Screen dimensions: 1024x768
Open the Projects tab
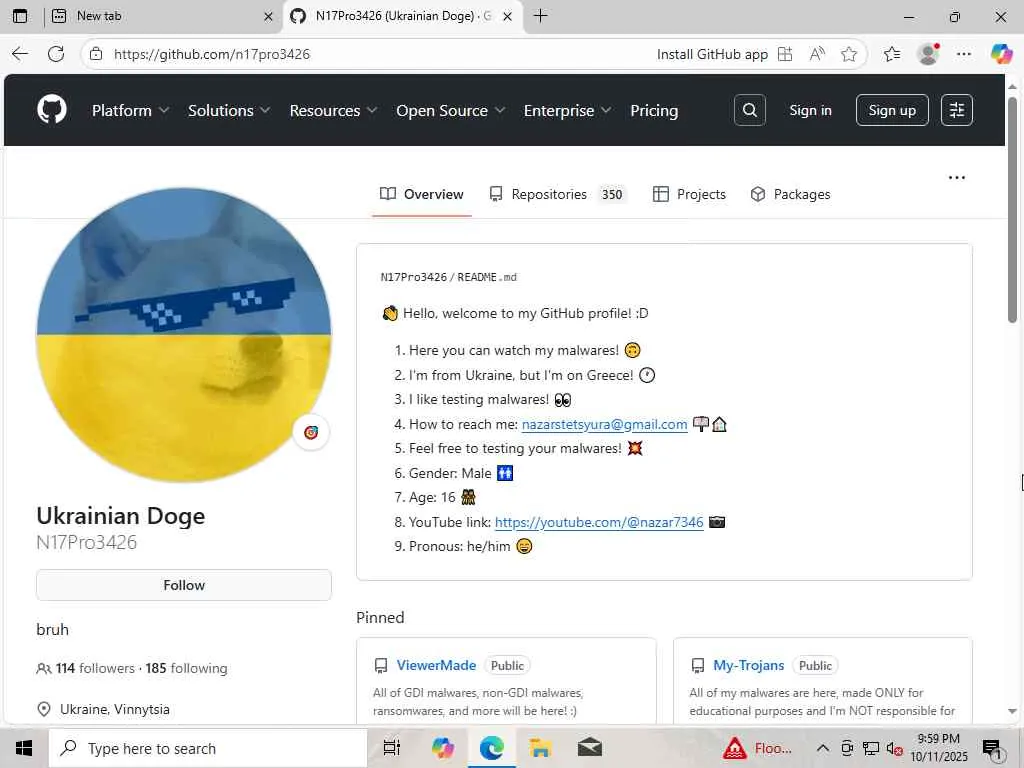(x=690, y=194)
